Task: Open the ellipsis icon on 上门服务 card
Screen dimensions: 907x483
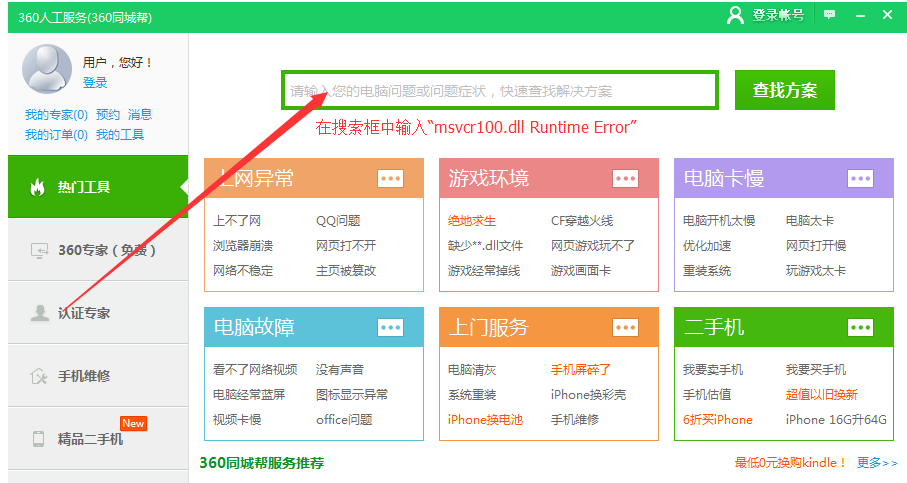Action: pyautogui.click(x=625, y=327)
